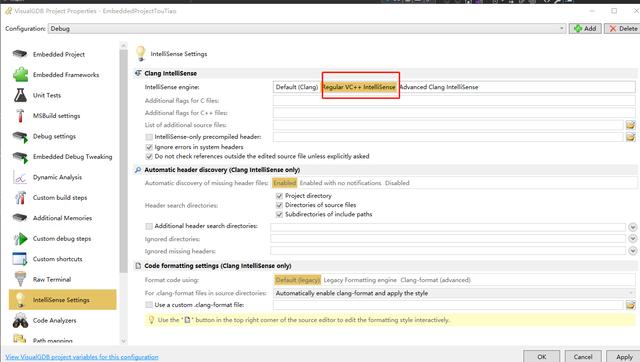Screen dimensions: 640x362
Task: Toggle Do not check references outside edited file
Action: click(149, 156)
